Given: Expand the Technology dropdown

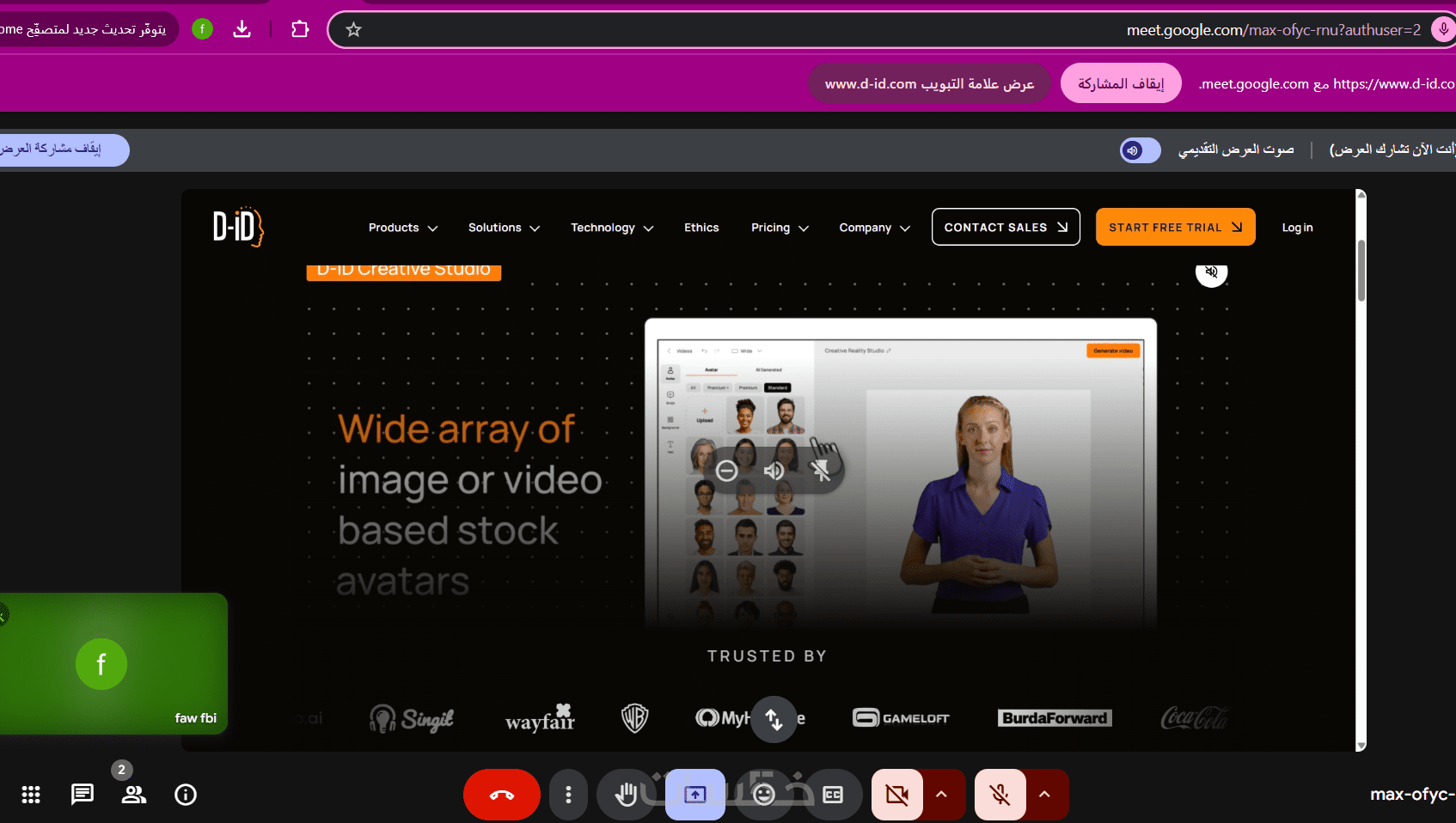Looking at the screenshot, I should coord(612,228).
